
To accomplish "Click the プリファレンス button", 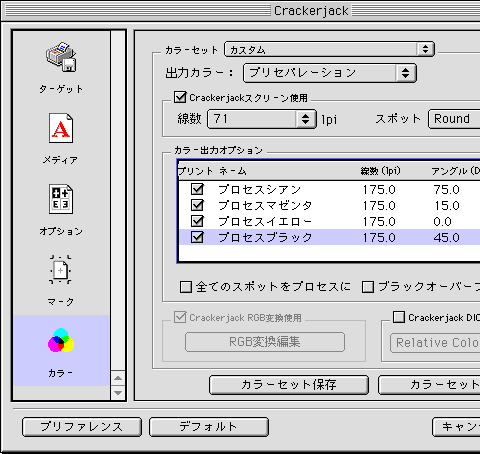I will coord(82,427).
